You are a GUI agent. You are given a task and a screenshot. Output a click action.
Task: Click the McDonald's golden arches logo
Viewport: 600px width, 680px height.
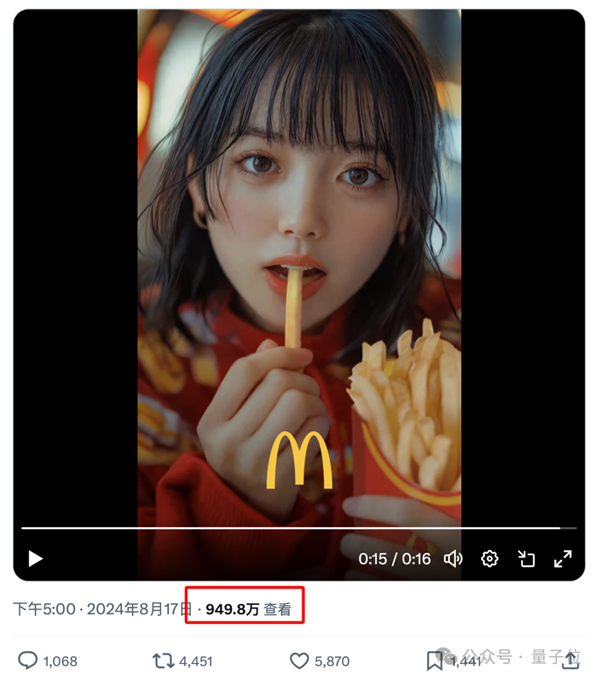(x=299, y=460)
